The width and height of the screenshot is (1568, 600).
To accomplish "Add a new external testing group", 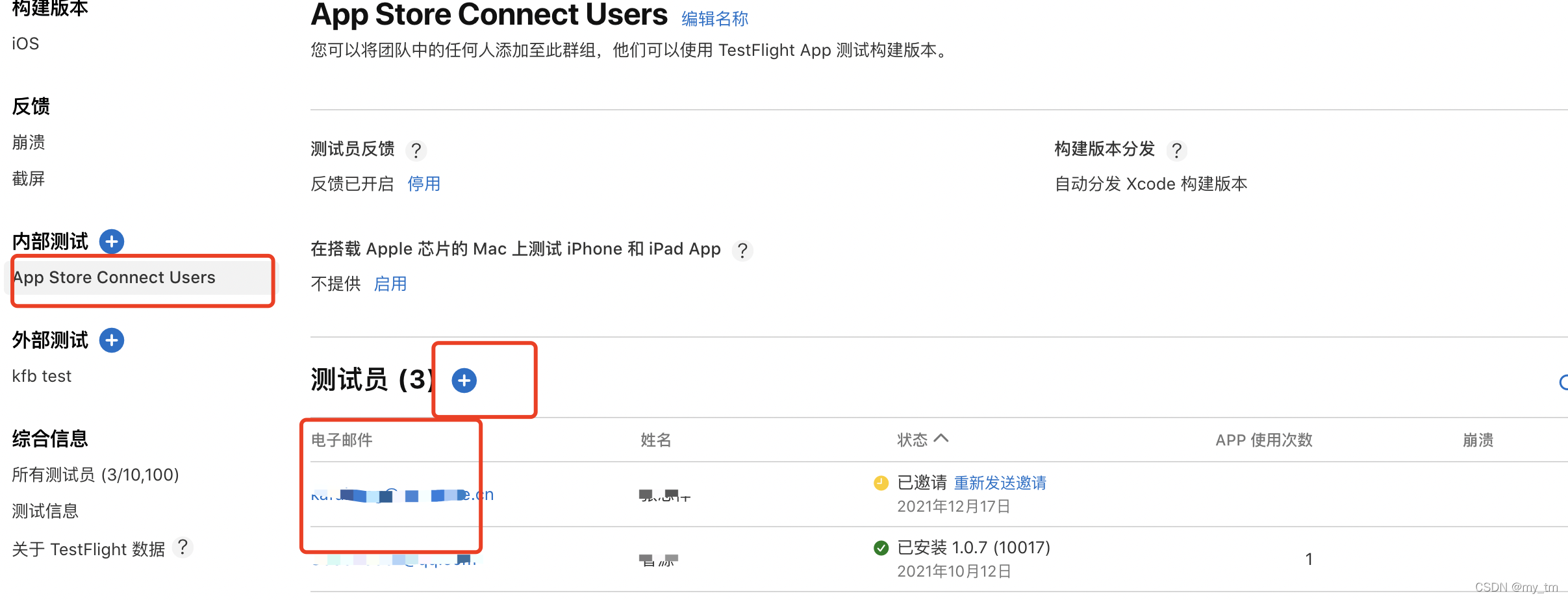I will tap(112, 340).
